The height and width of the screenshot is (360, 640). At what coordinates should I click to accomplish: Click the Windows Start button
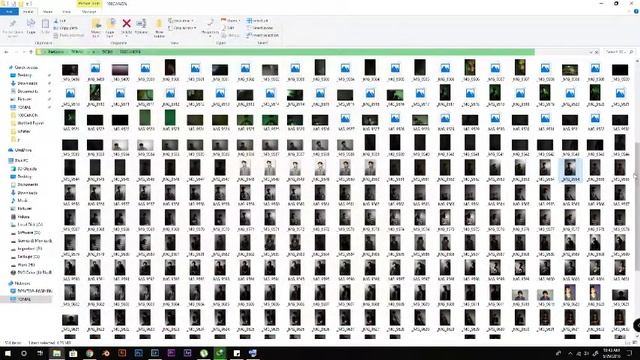click(x=7, y=353)
